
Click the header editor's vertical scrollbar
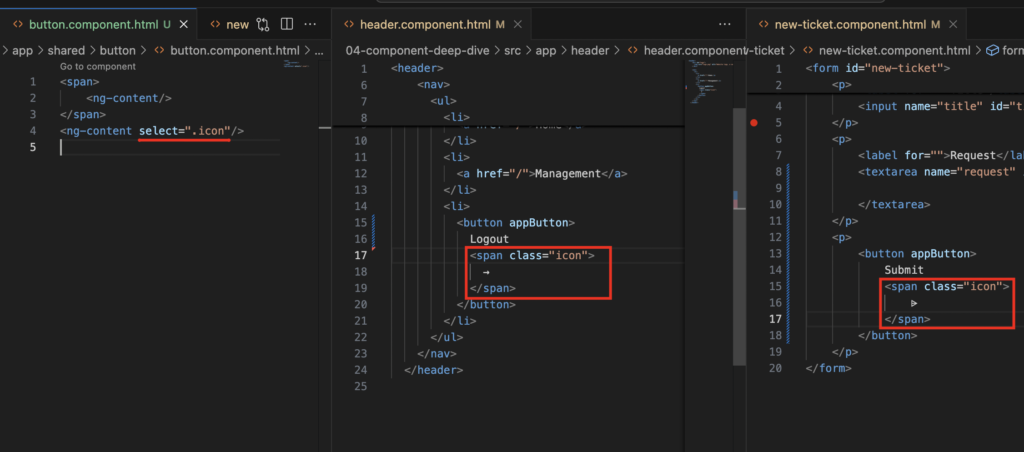[739, 200]
